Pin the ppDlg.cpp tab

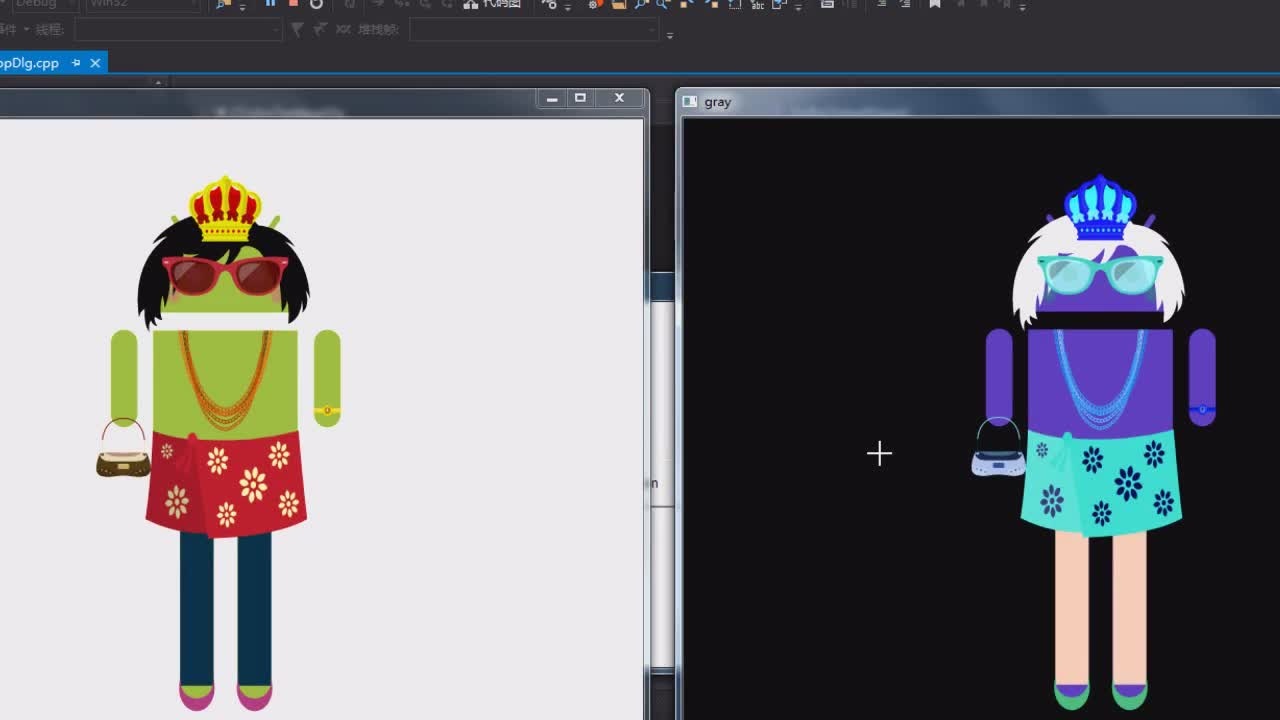point(76,63)
